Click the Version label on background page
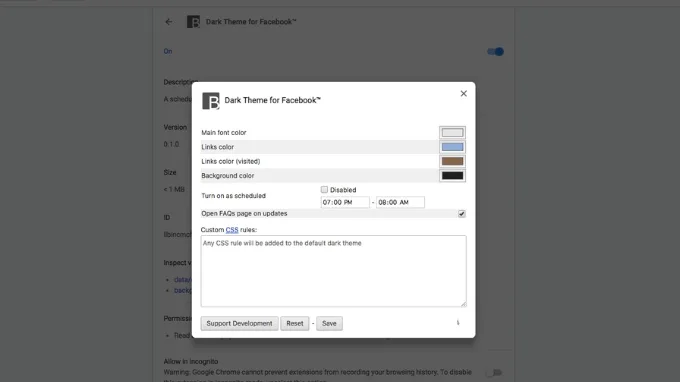680x382 pixels. click(x=175, y=127)
